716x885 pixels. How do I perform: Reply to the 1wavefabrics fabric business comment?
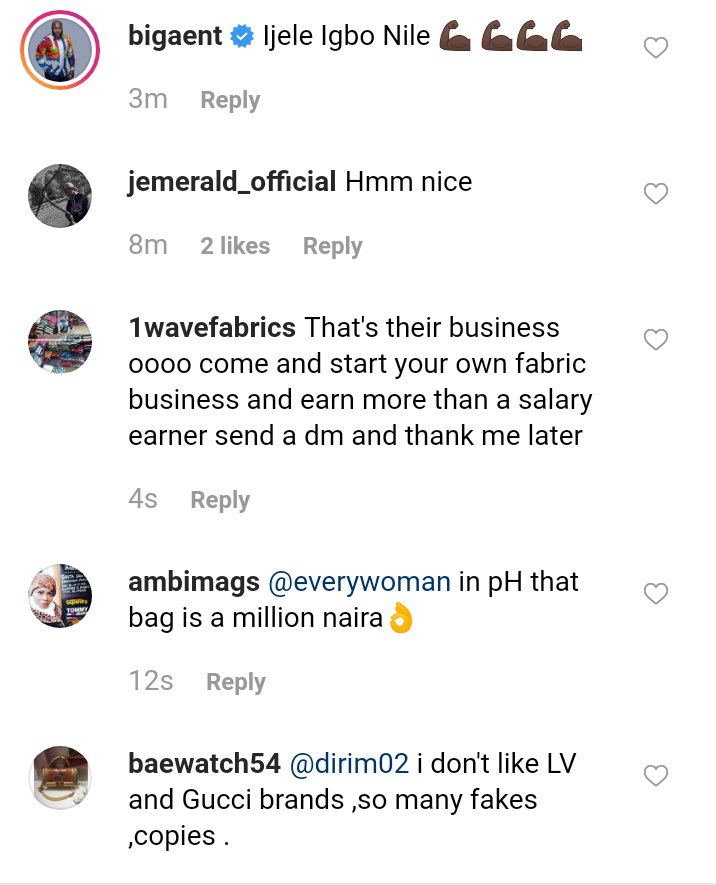point(220,500)
